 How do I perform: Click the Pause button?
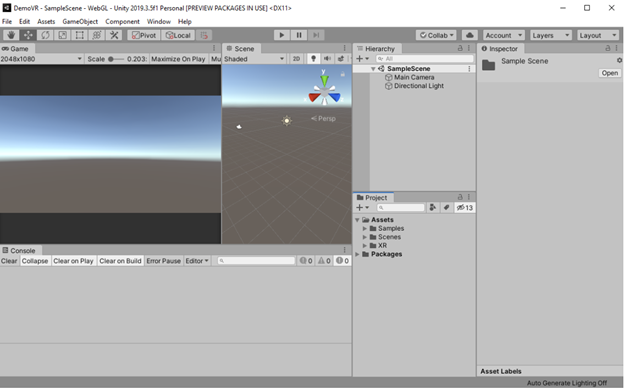coord(299,35)
